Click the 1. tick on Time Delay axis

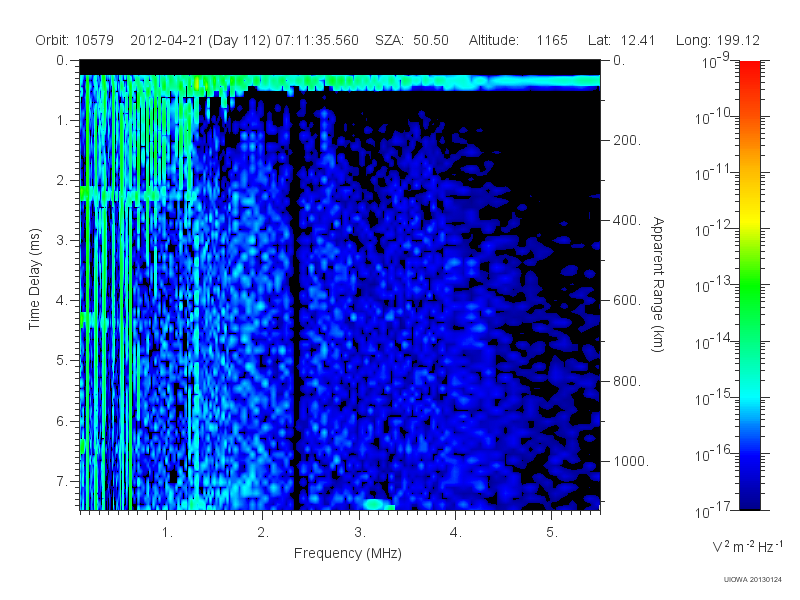62,120
